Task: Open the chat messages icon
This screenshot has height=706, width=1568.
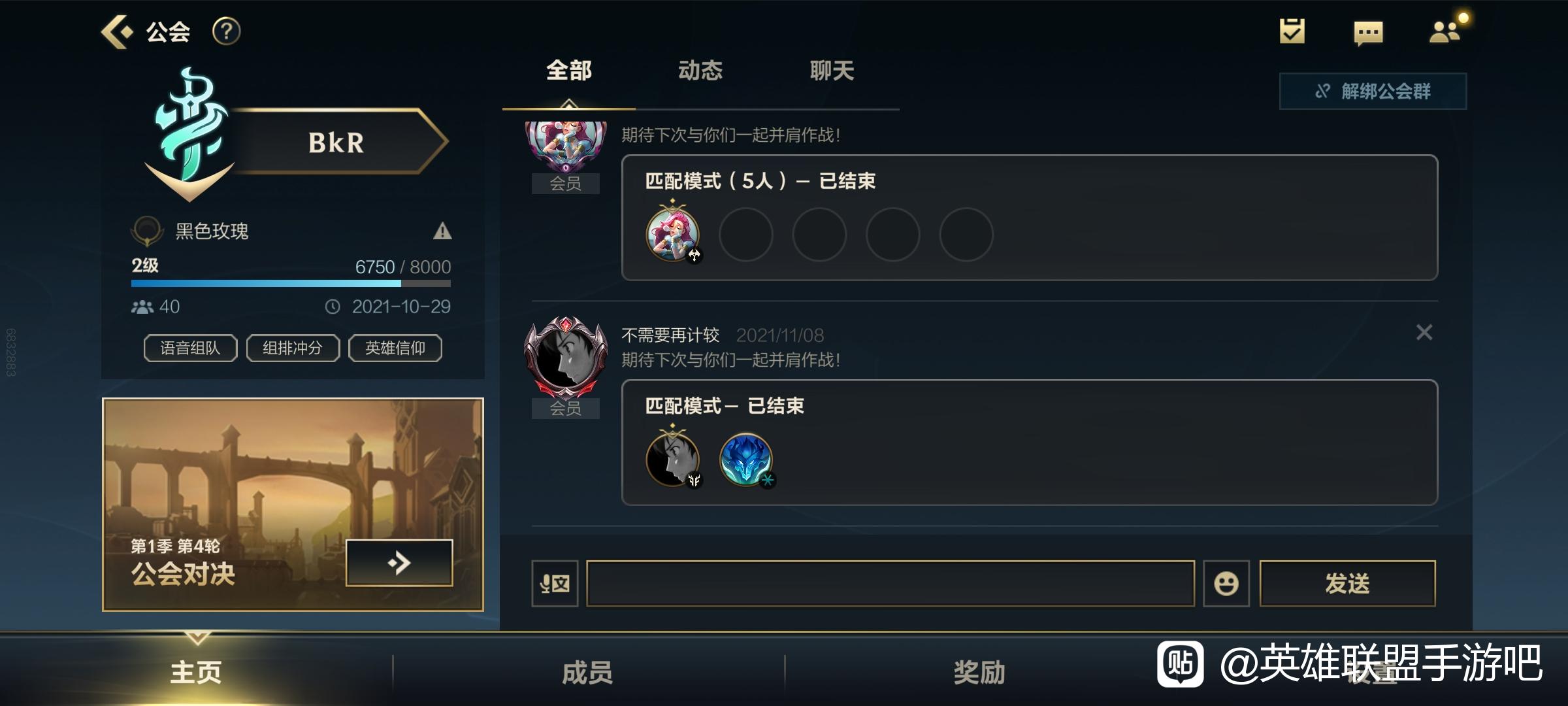Action: coord(1368,33)
